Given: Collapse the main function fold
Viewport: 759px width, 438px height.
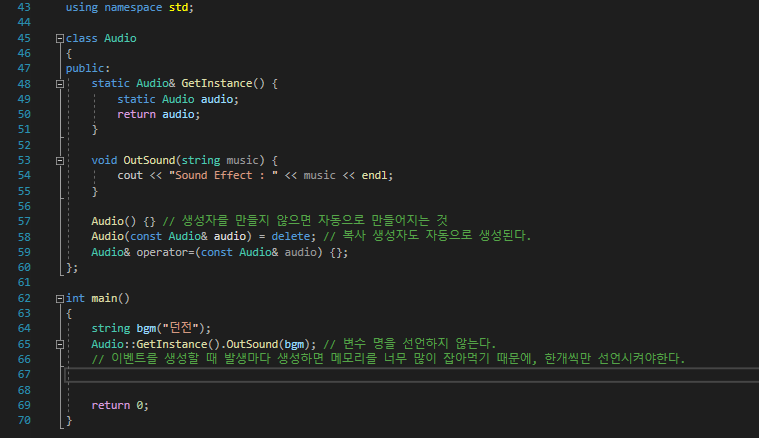Looking at the screenshot, I should pos(60,299).
